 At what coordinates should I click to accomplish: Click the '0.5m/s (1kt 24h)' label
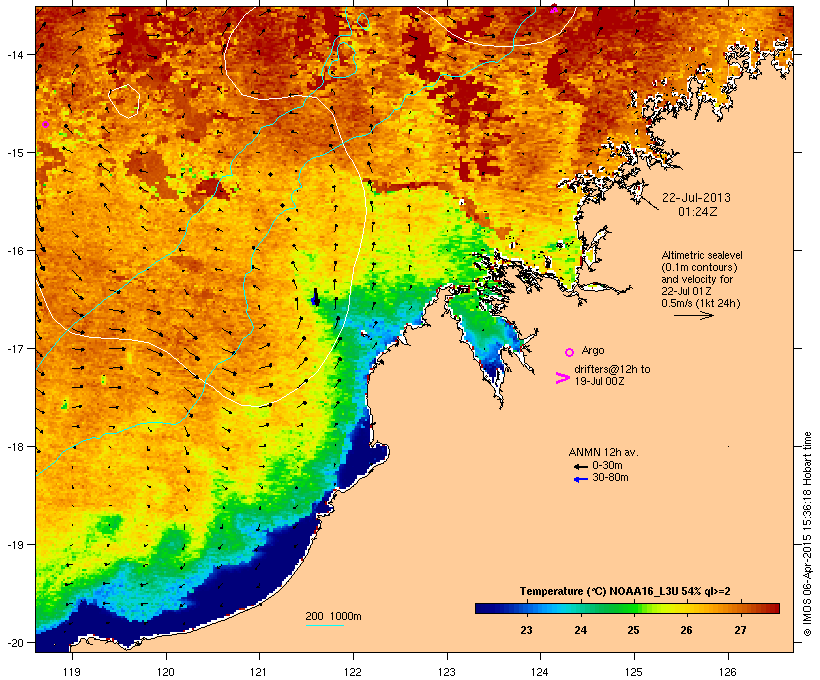[x=701, y=303]
